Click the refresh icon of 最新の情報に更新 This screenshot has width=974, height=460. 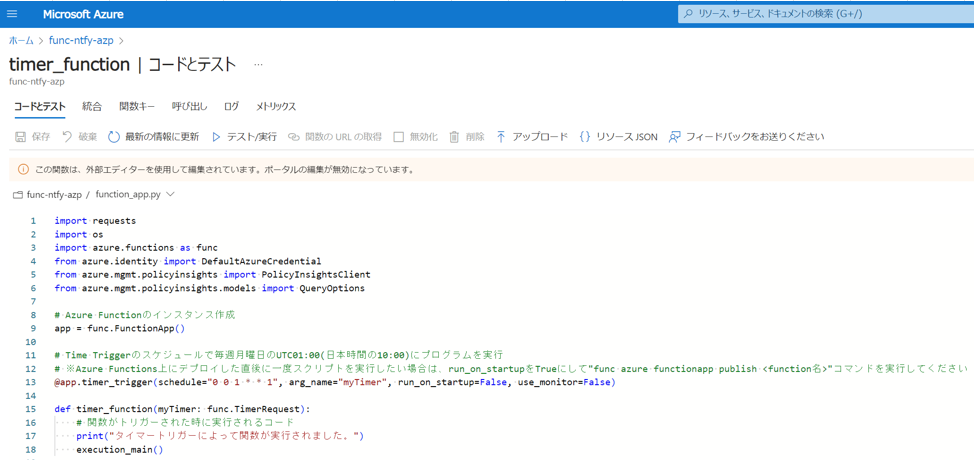114,137
